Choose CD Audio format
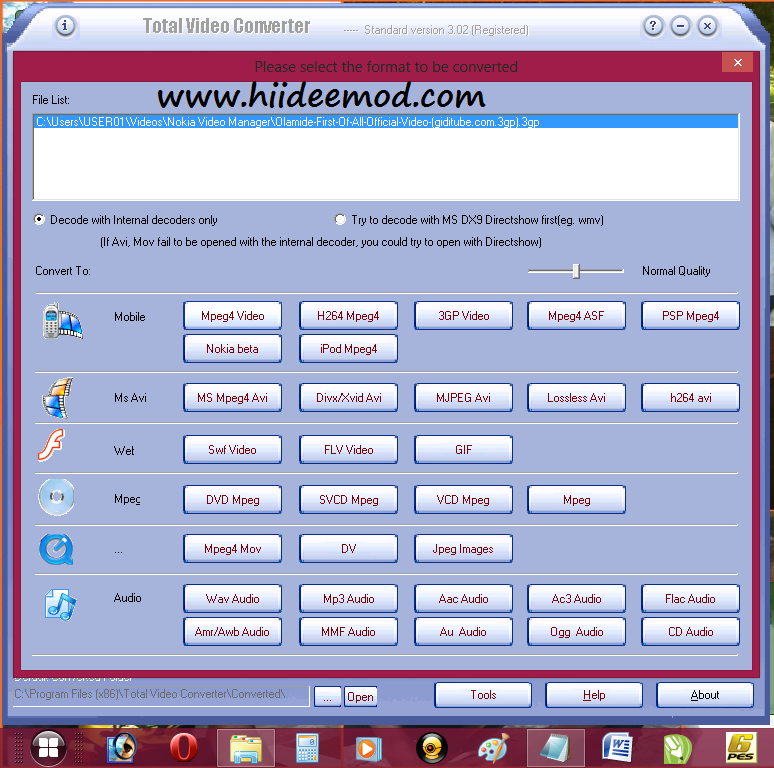This screenshot has width=774, height=768. point(691,632)
